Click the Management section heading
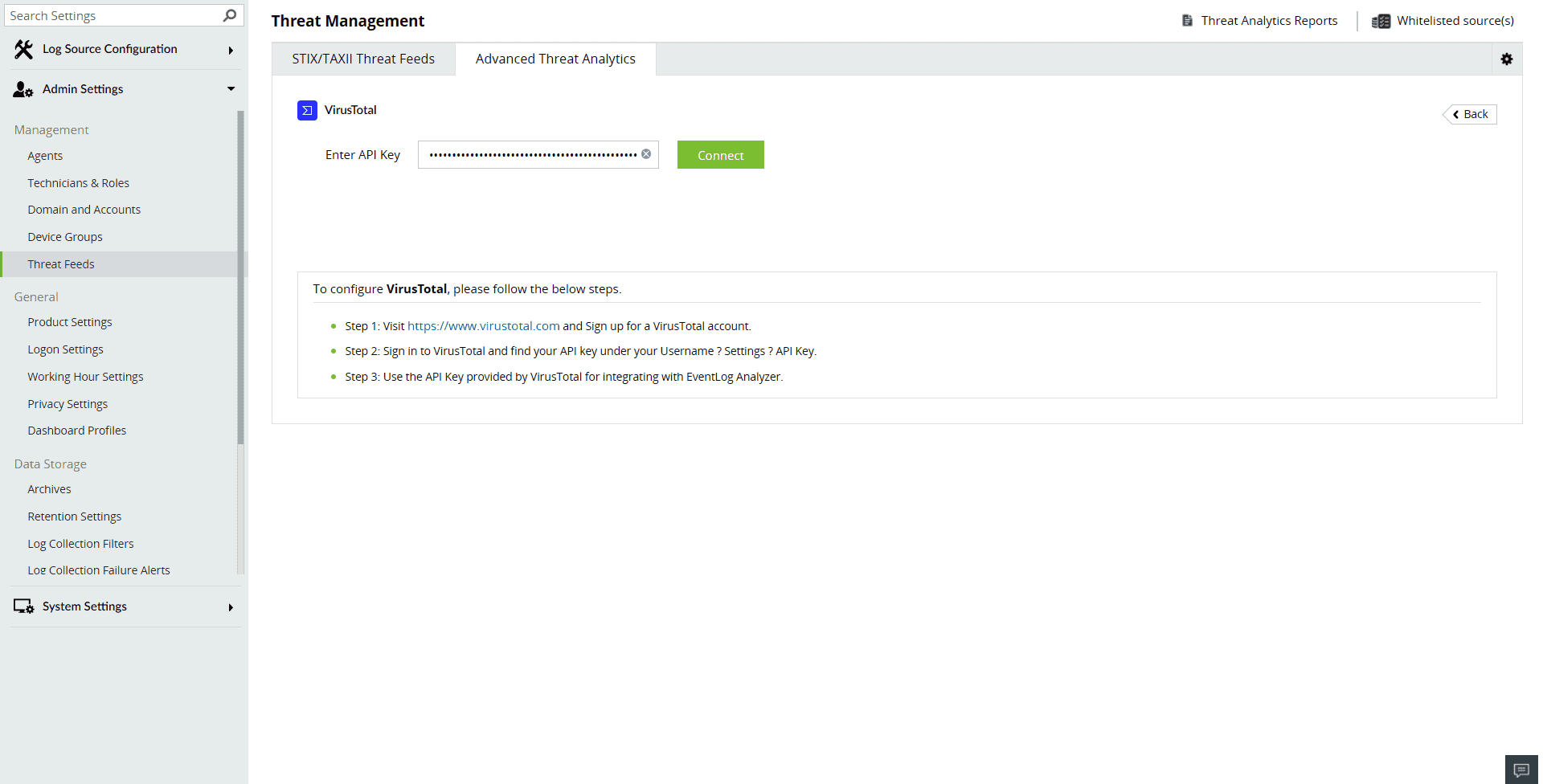 click(51, 130)
